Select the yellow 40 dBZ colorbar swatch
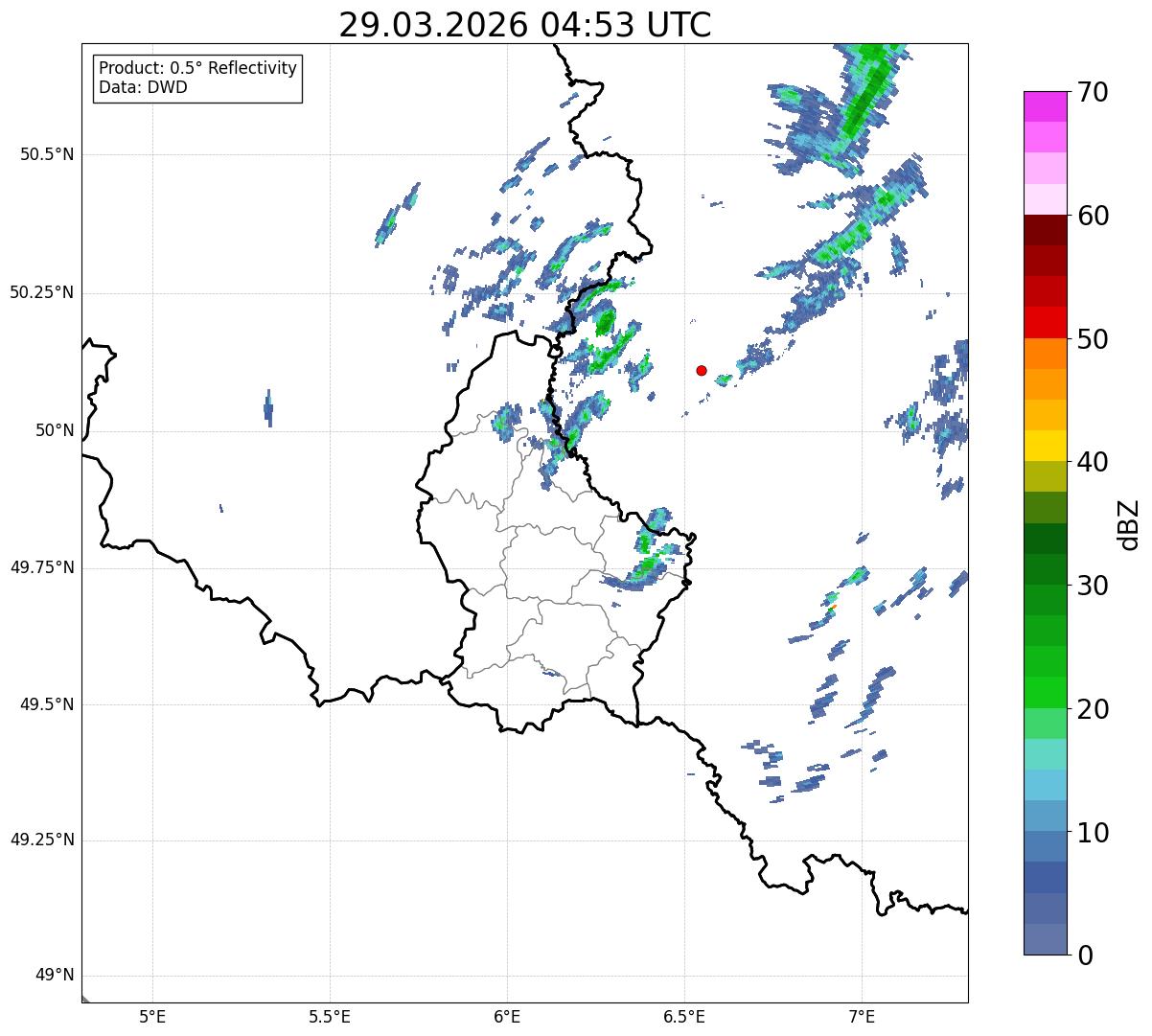Viewport: 1152px width, 1036px height. pyautogui.click(x=1045, y=446)
